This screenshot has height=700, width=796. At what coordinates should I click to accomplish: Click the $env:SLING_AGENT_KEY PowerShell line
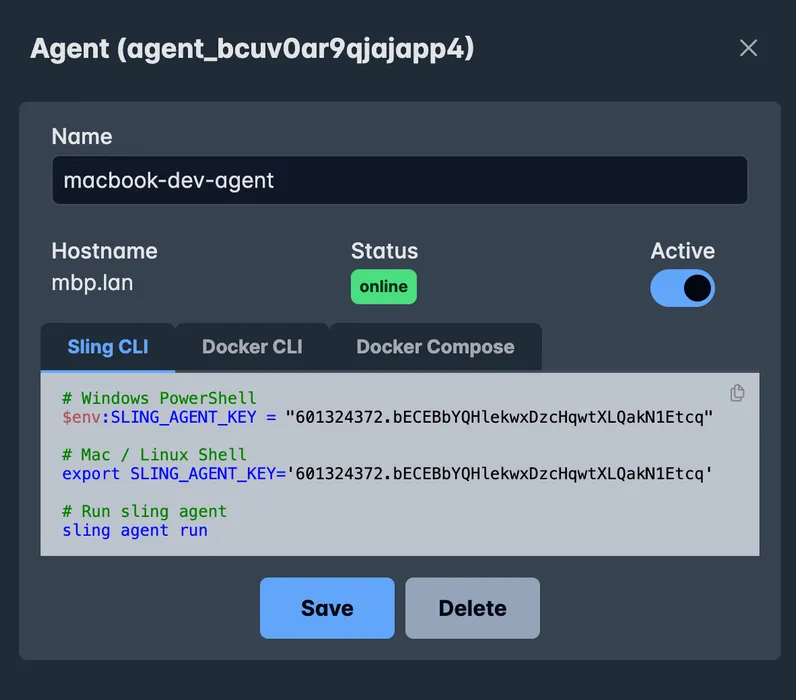pos(387,417)
